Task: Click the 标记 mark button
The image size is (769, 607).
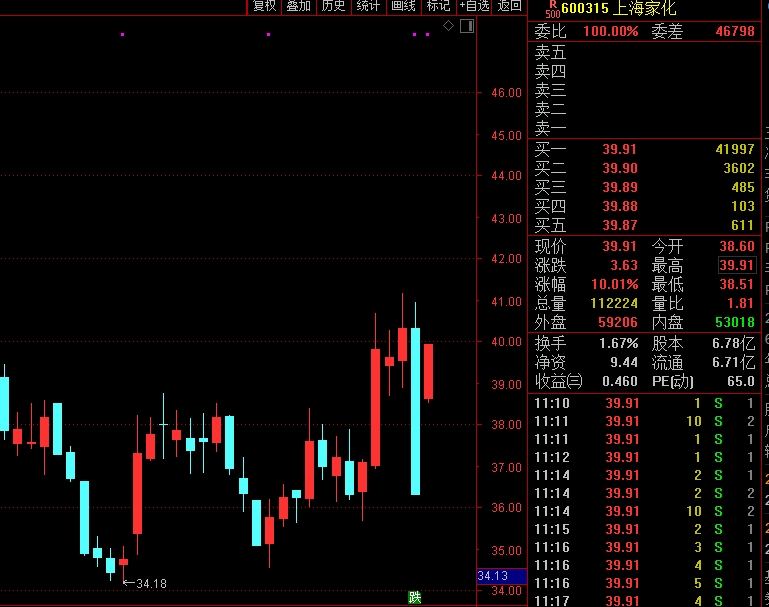Action: [438, 6]
